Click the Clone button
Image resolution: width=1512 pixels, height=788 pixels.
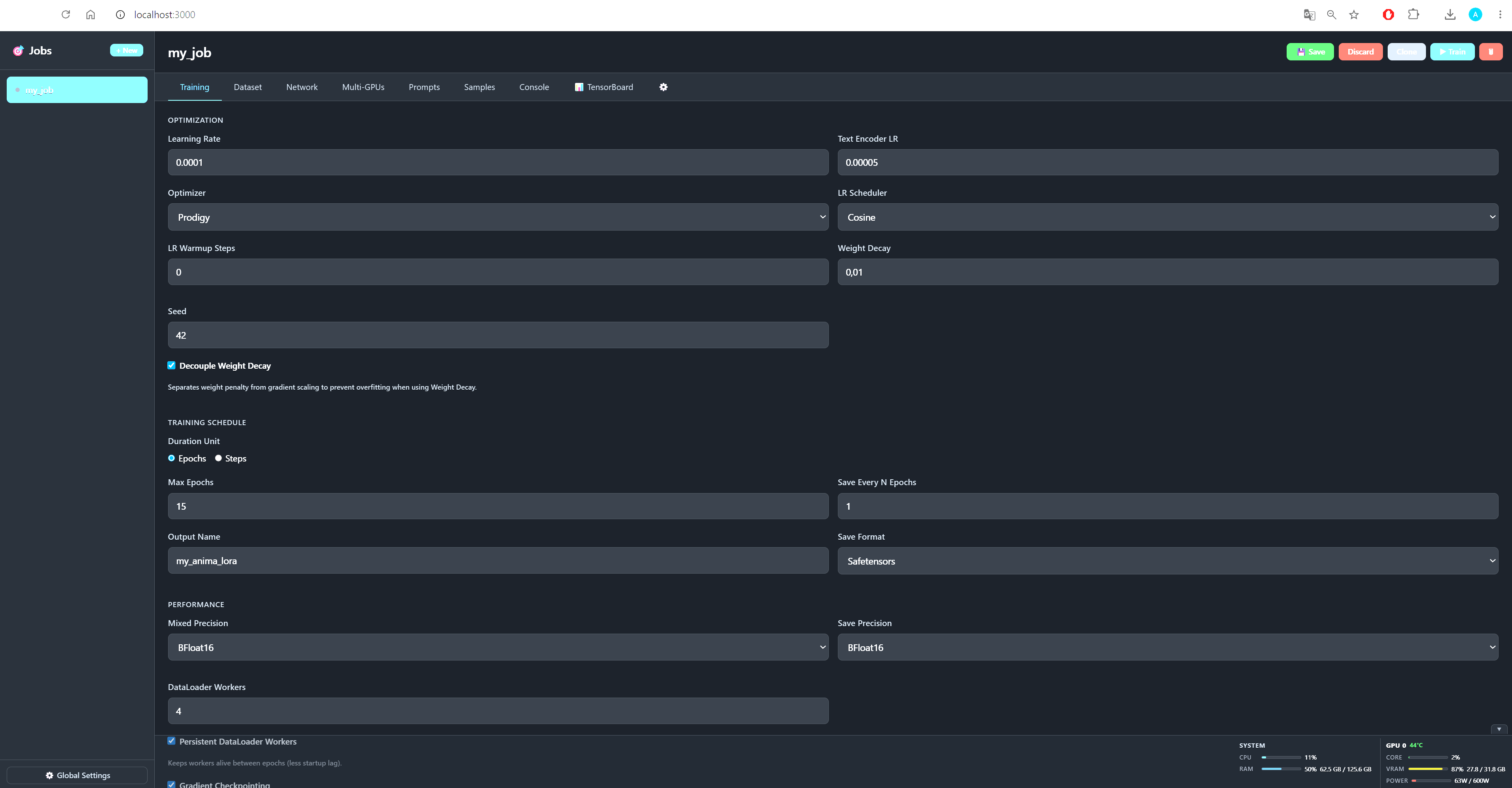point(1406,52)
